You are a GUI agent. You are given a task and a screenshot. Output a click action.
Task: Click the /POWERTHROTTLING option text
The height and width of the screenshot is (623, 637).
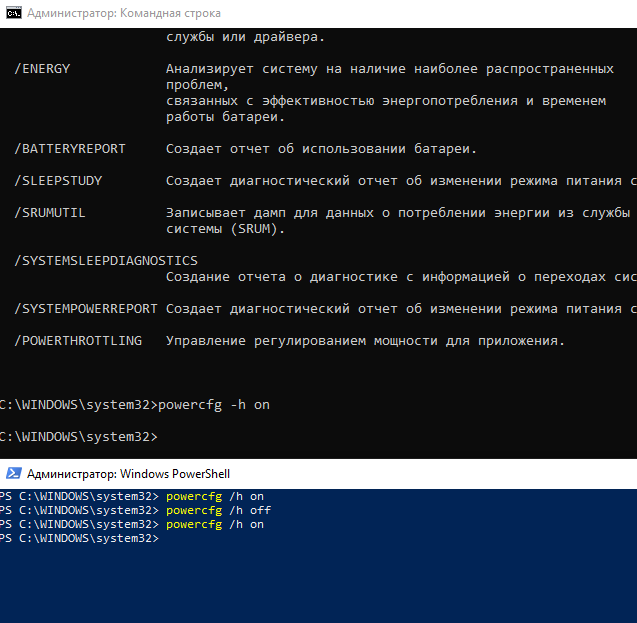click(78, 341)
